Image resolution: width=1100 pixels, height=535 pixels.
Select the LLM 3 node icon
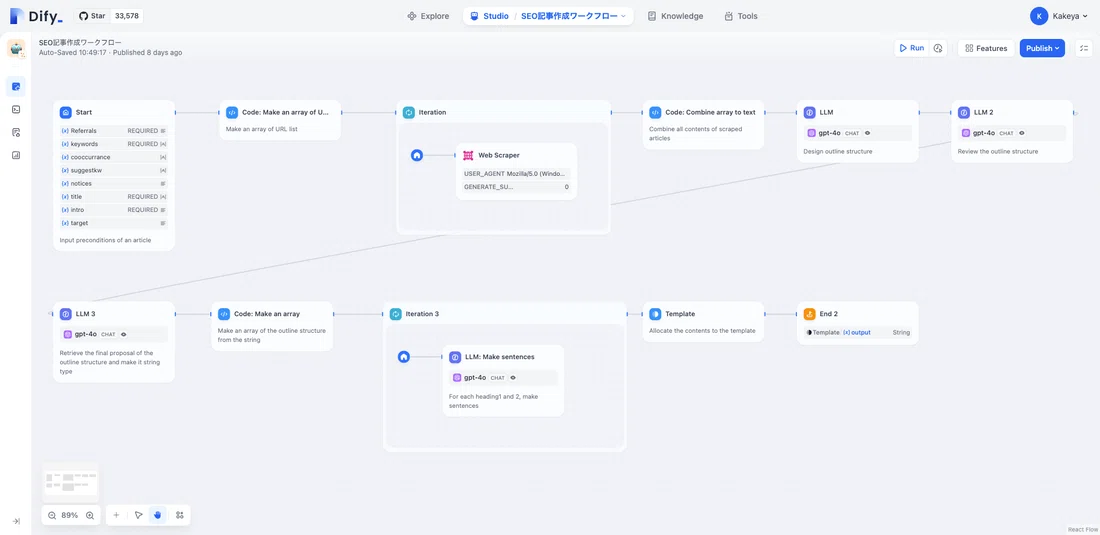(66, 314)
